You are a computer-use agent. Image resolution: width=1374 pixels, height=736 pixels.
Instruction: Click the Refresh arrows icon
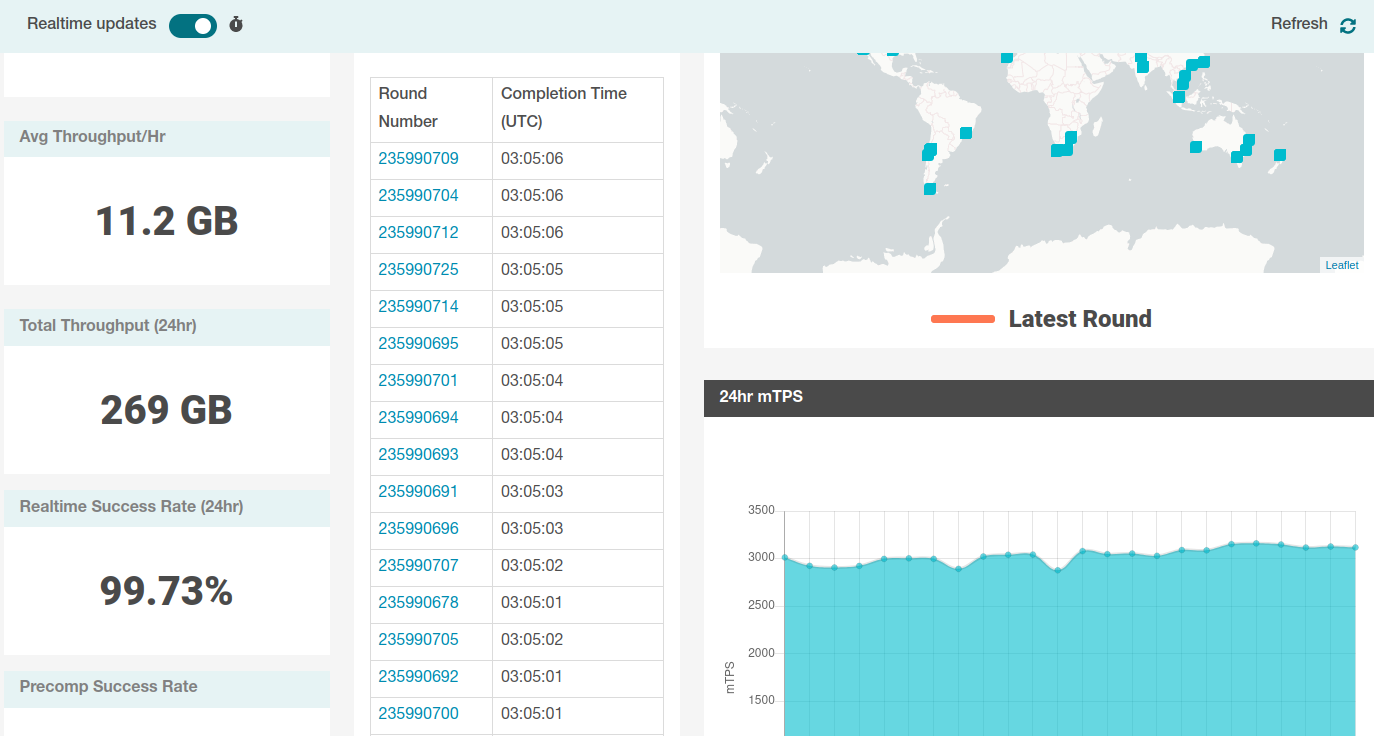(1348, 25)
